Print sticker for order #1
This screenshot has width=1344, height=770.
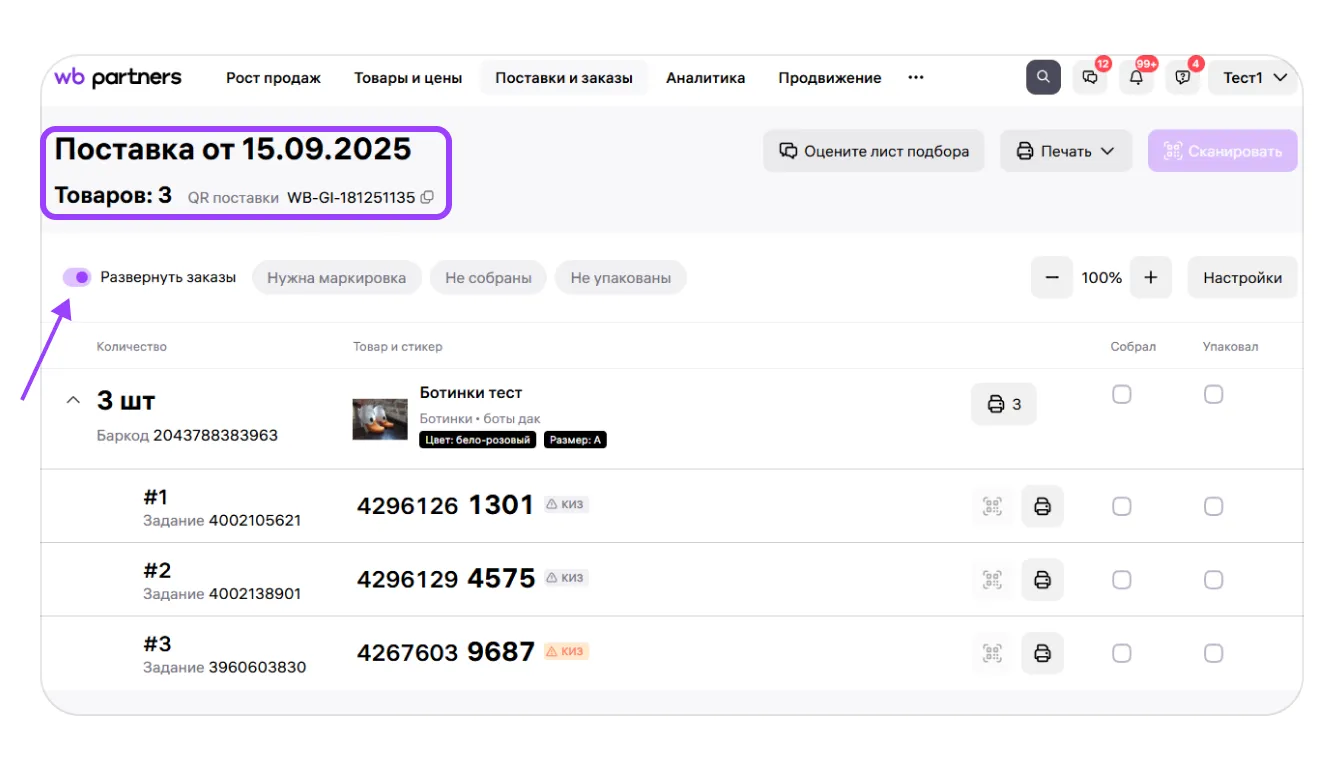1042,506
